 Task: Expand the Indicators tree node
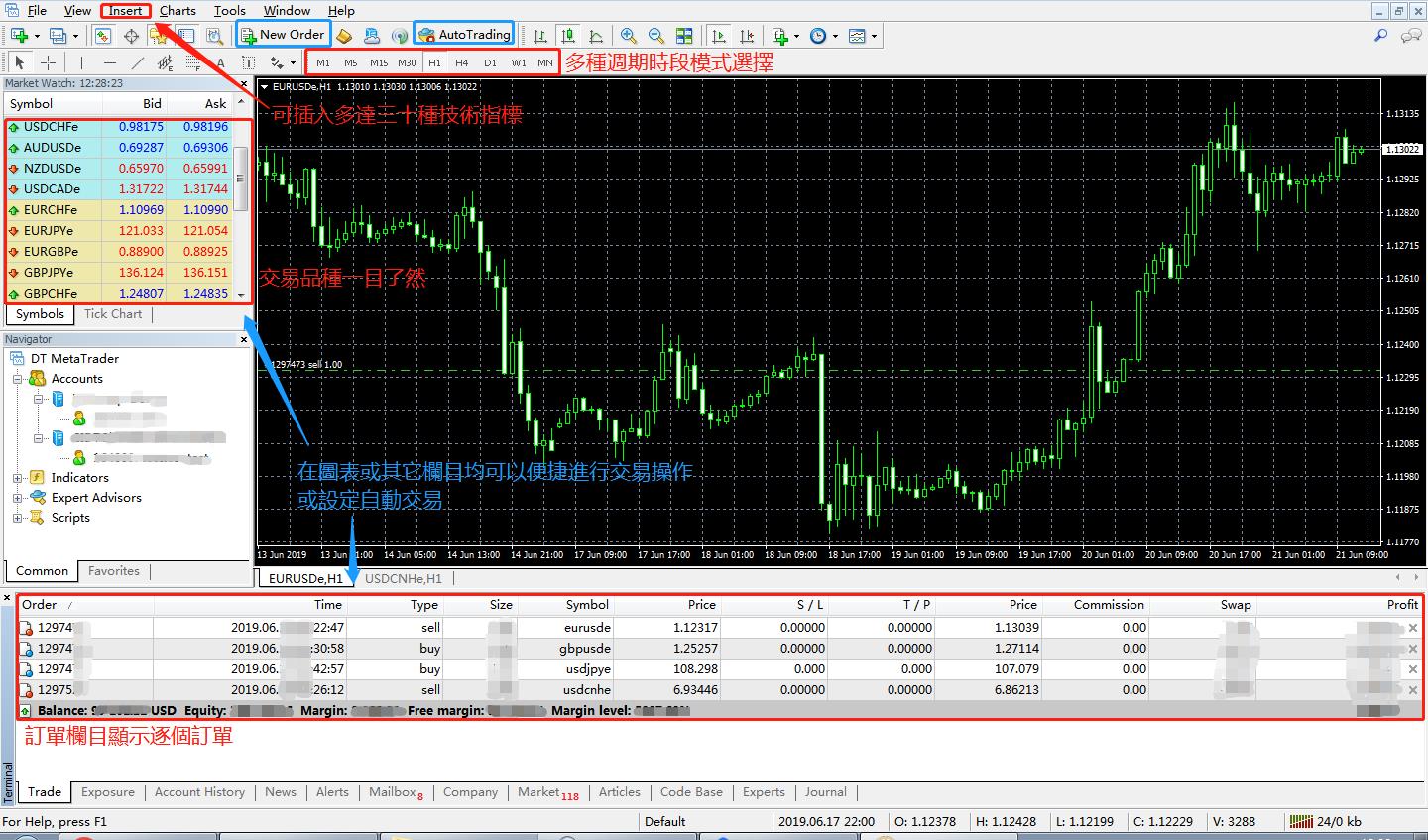tap(17, 478)
